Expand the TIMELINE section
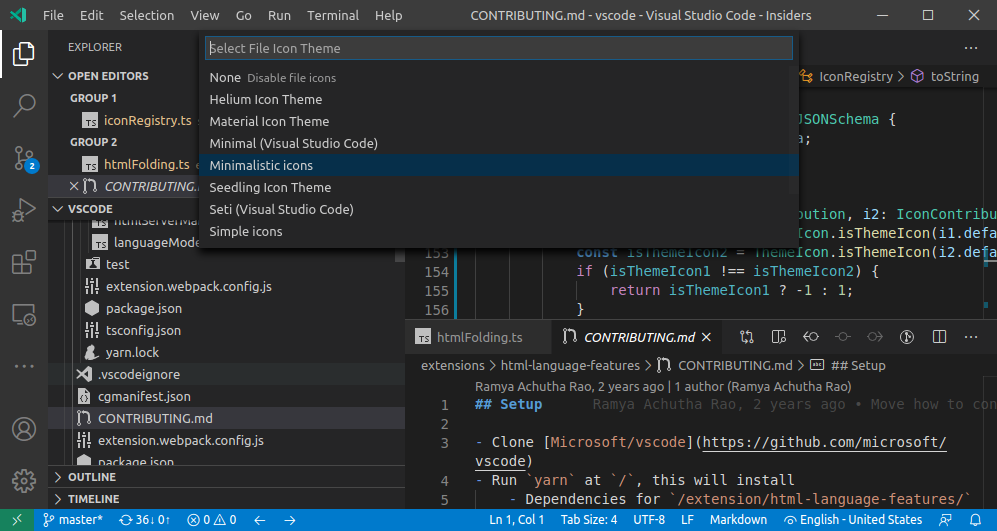 93,499
